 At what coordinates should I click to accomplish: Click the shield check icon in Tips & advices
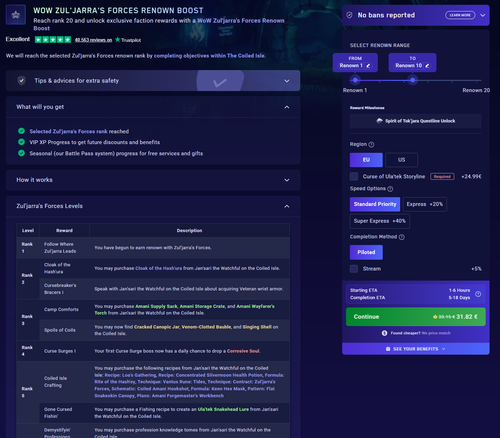(x=22, y=81)
